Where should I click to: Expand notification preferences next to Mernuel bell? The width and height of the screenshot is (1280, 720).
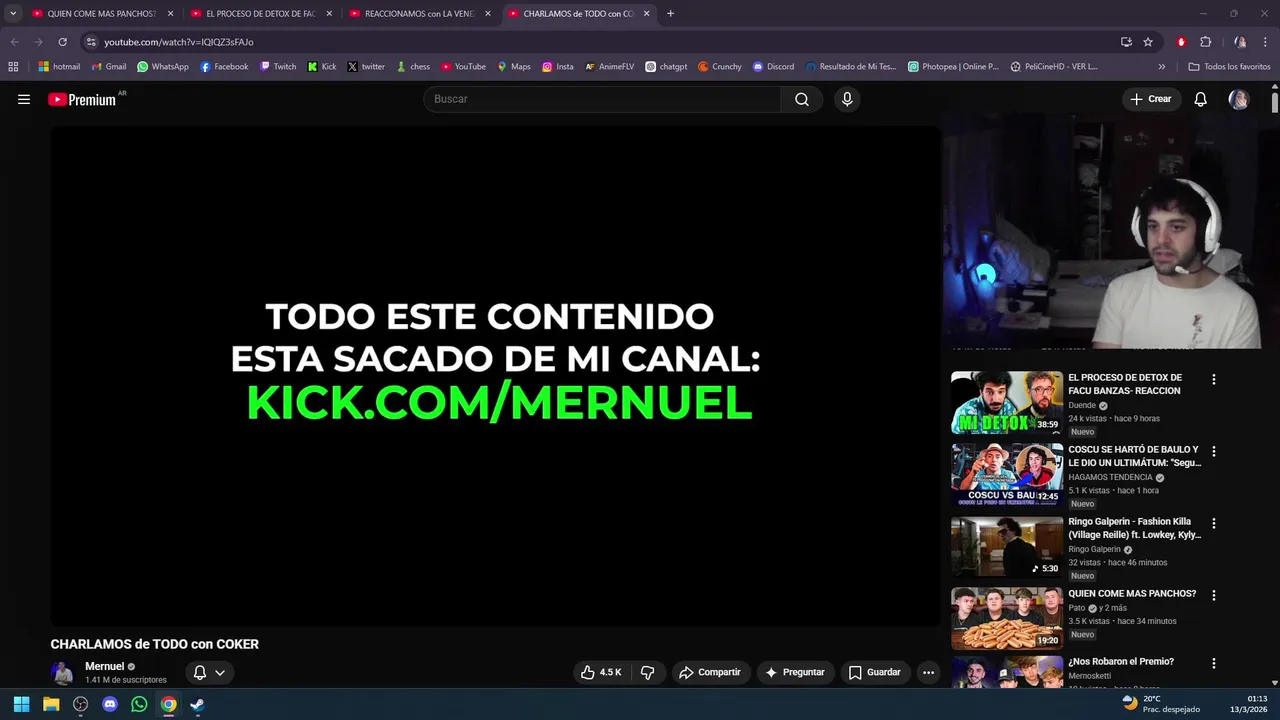point(220,672)
